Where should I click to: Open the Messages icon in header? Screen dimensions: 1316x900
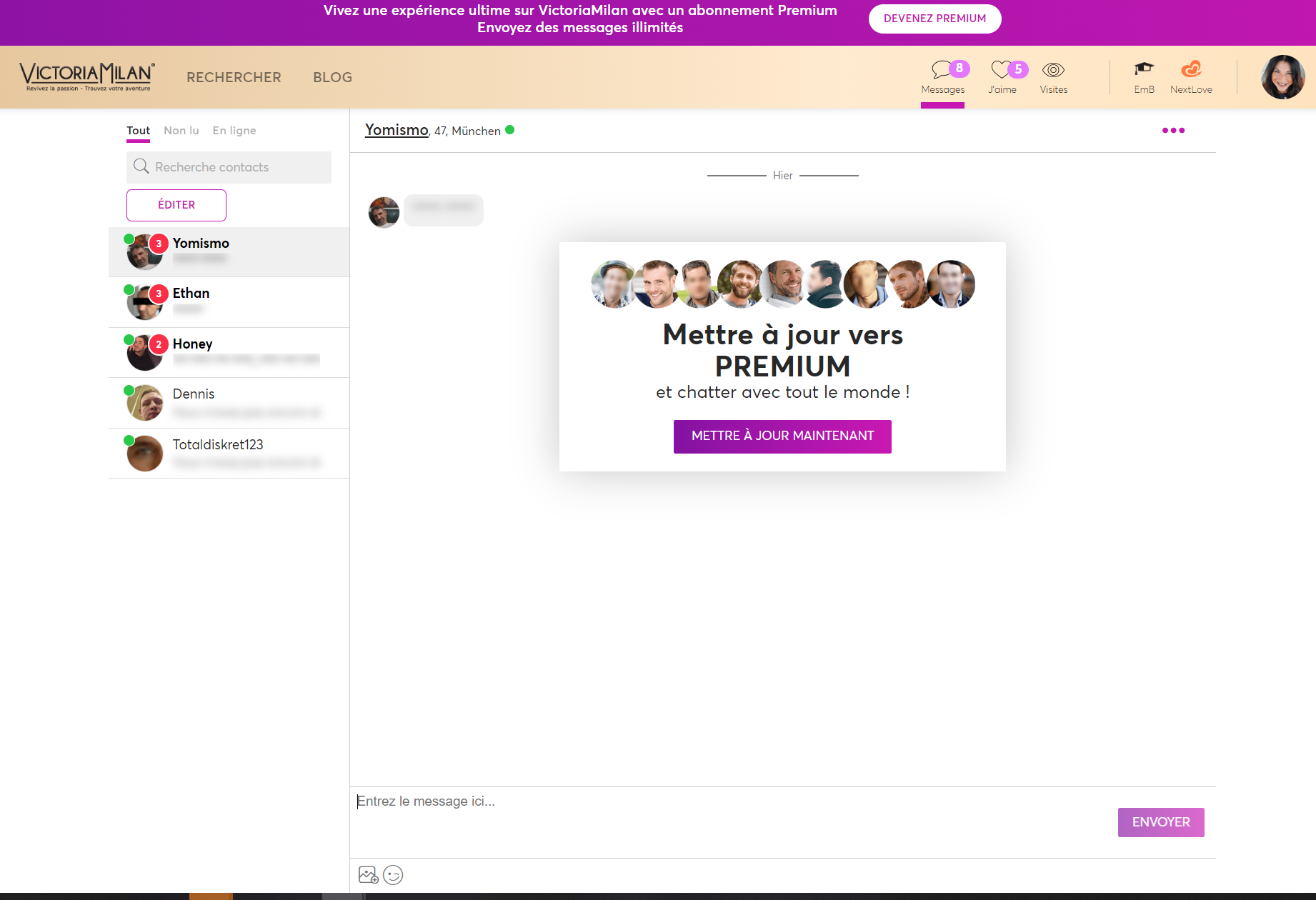[942, 77]
